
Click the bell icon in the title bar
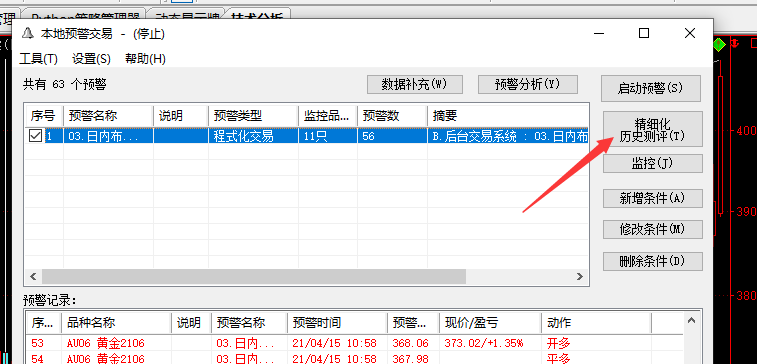(x=28, y=33)
